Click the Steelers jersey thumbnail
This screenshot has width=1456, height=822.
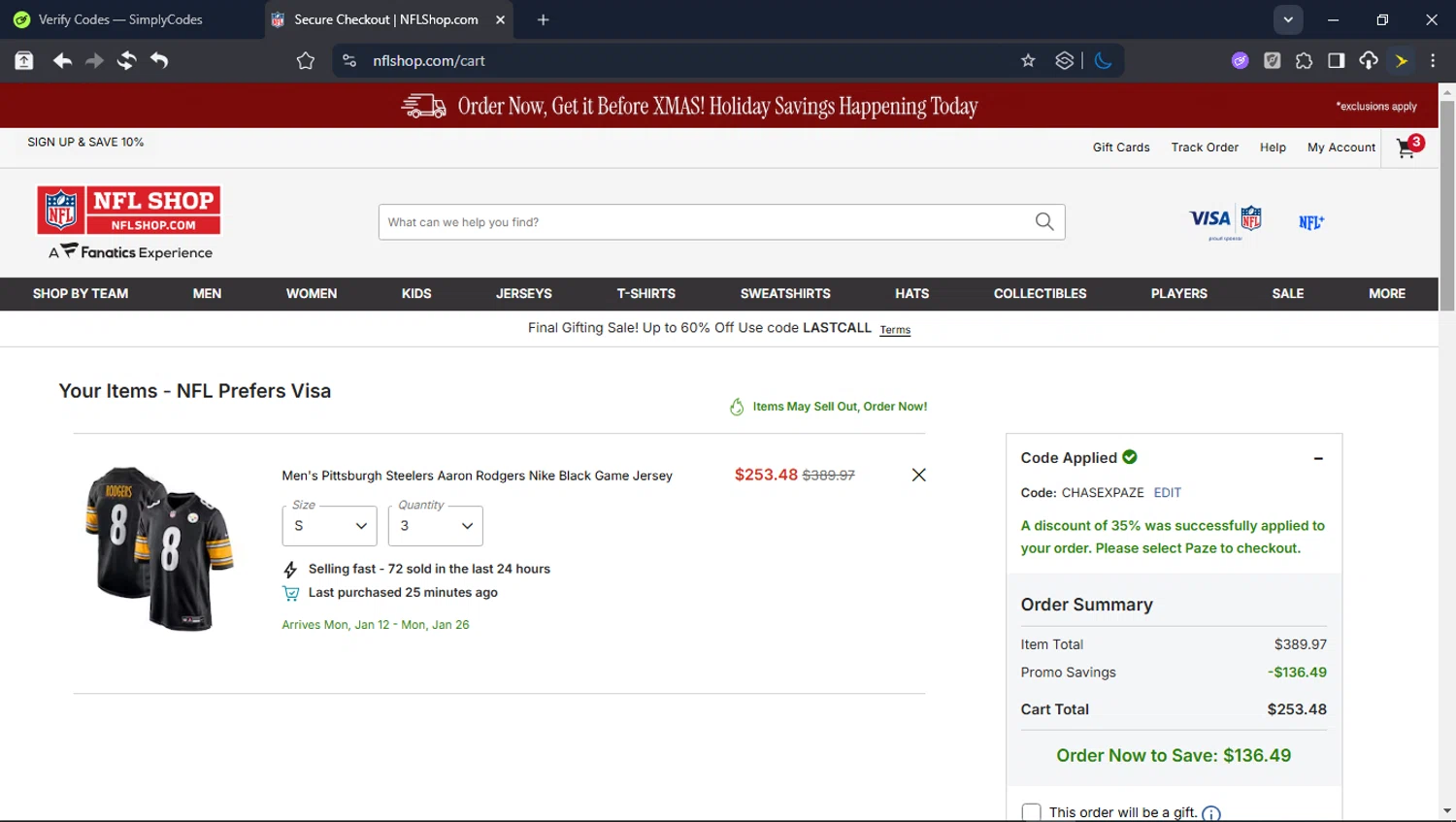coord(159,548)
